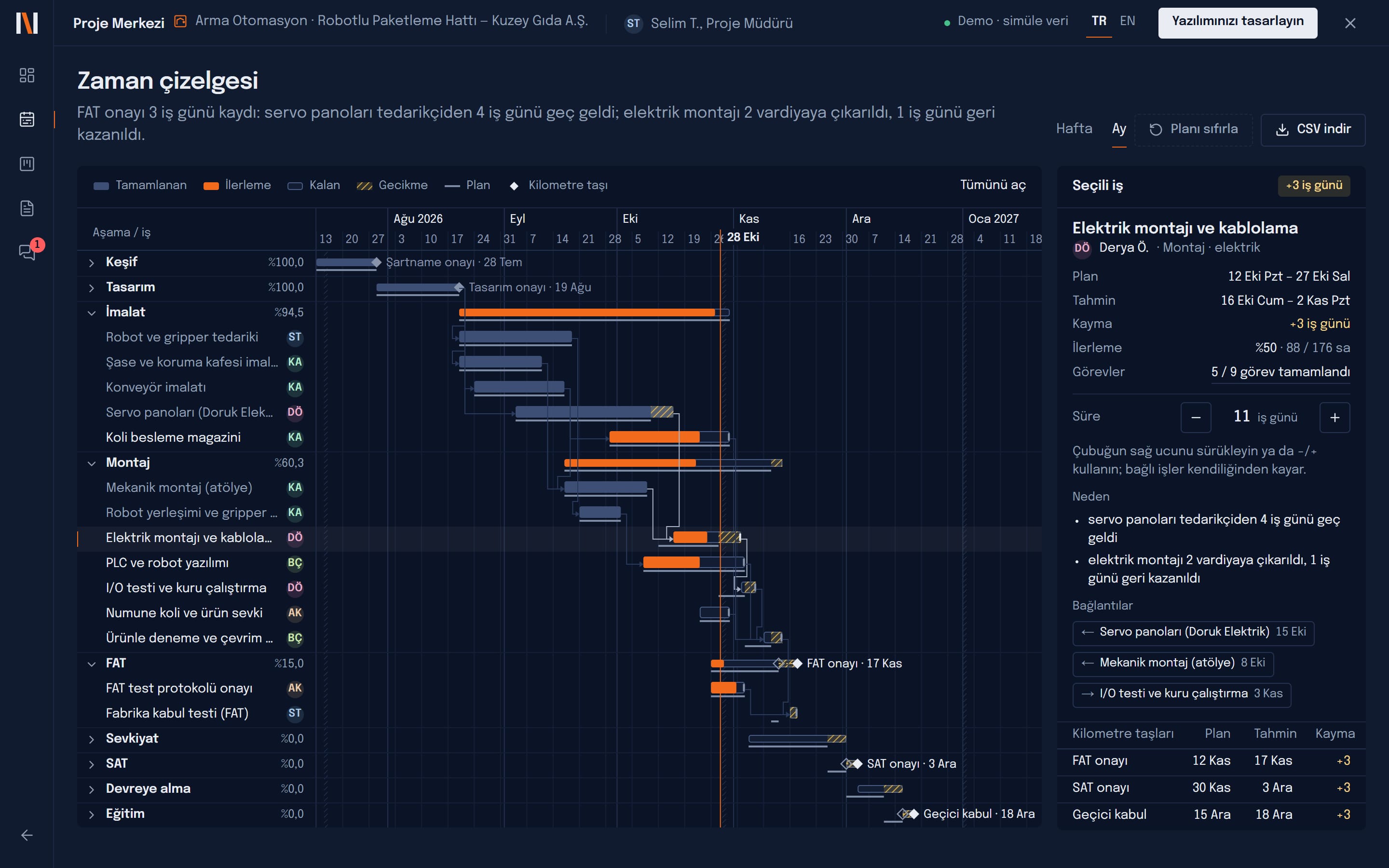This screenshot has height=868, width=1389.
Task: Select the PLC ve robot yazılımı row
Action: [x=196, y=563]
